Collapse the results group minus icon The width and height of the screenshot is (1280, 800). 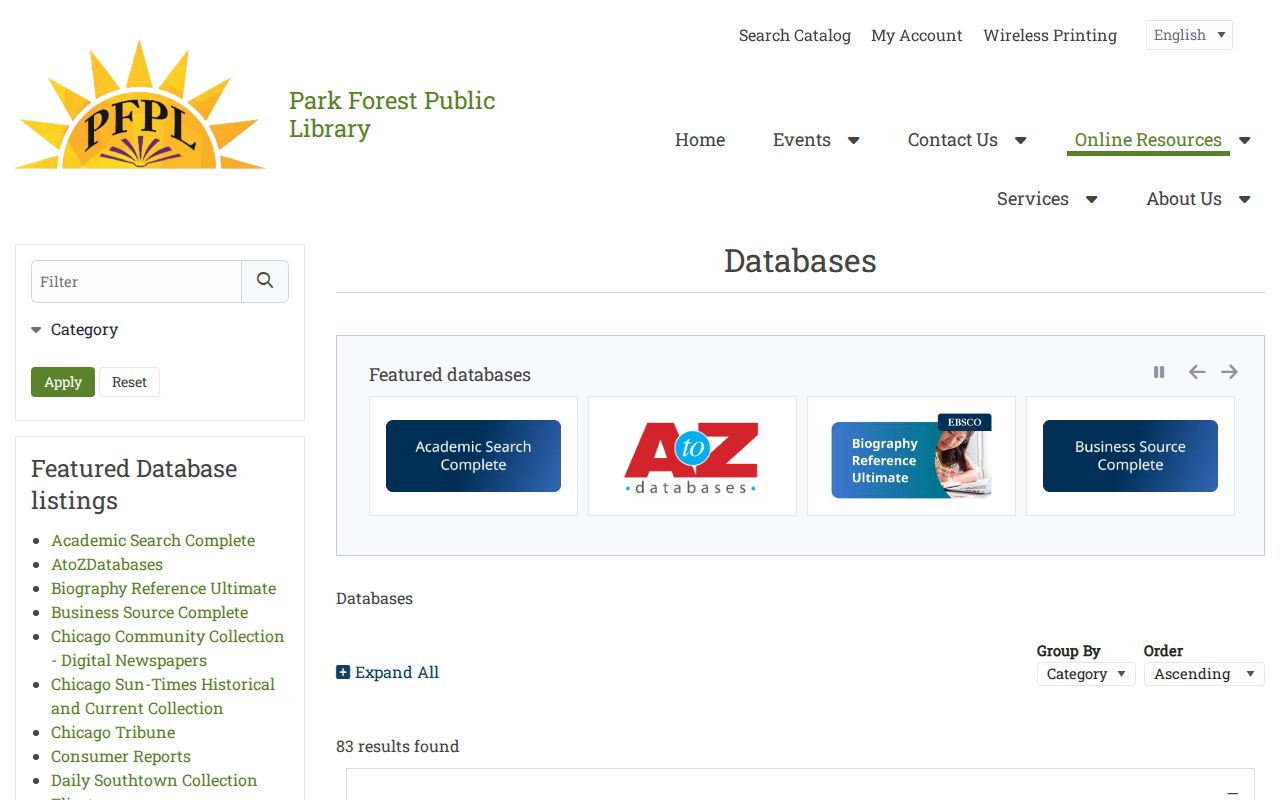tap(1233, 792)
